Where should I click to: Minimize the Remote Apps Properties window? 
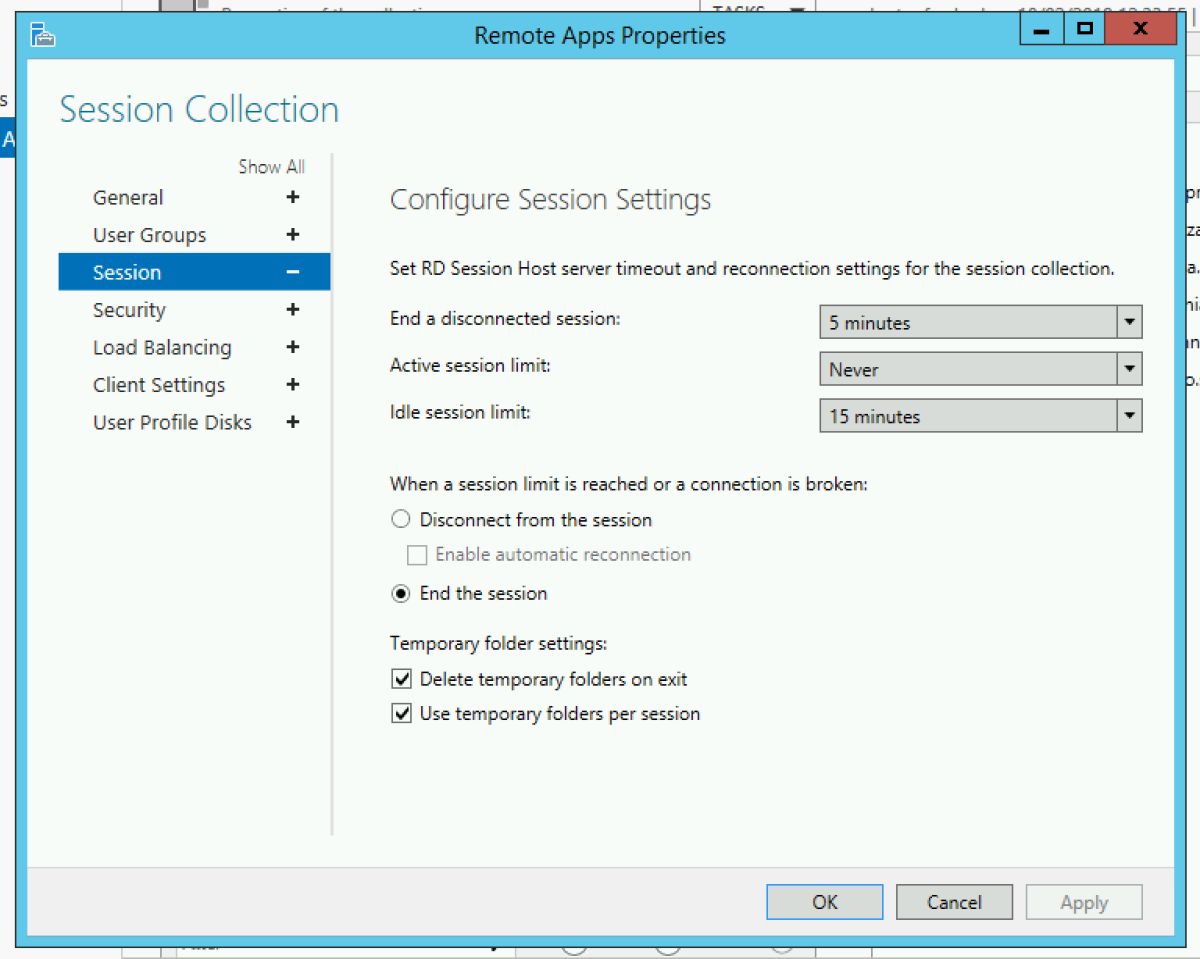(x=1041, y=29)
